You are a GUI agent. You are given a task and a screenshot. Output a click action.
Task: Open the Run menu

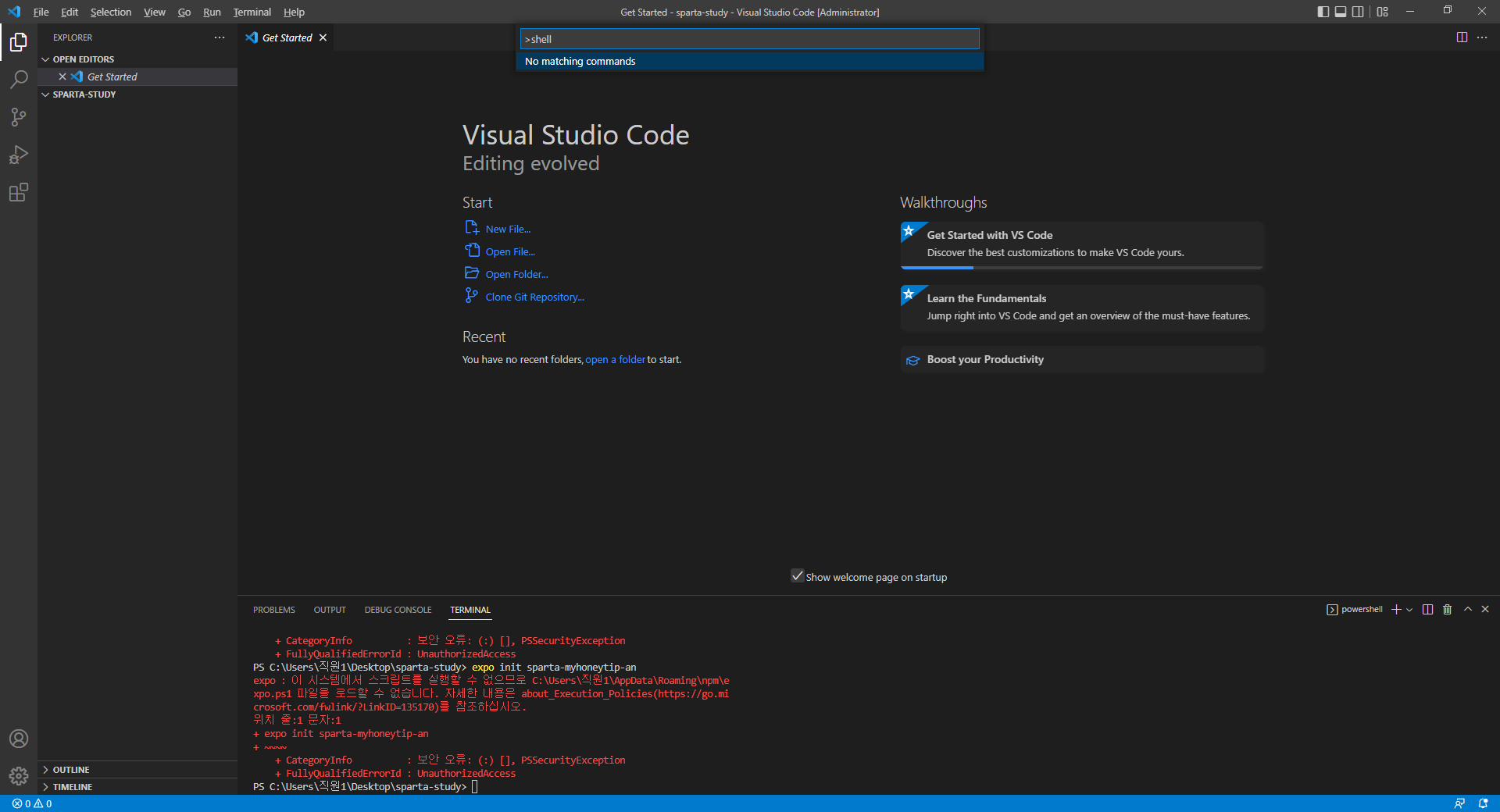tap(212, 12)
